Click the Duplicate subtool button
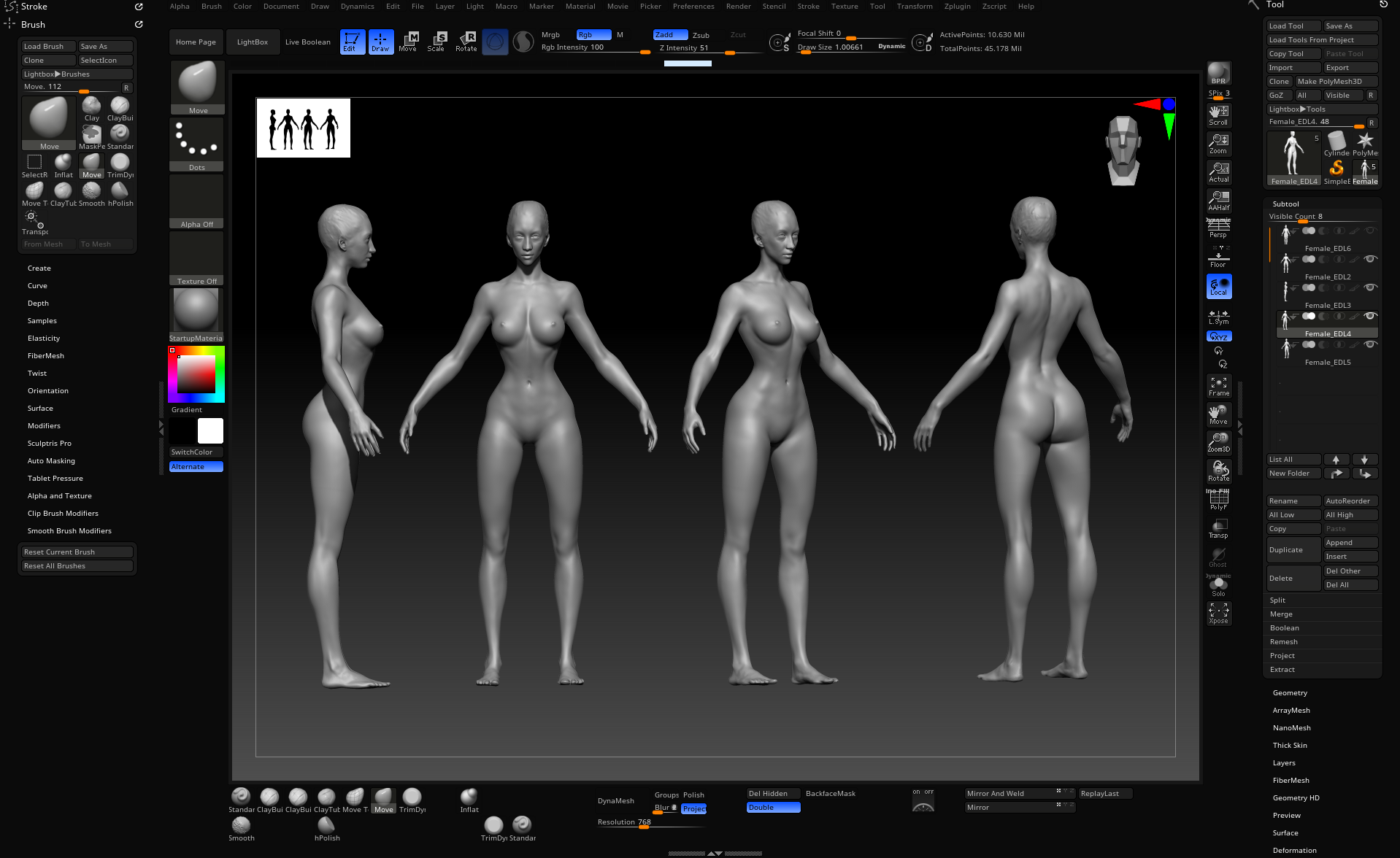The height and width of the screenshot is (858, 1400). 1293,550
